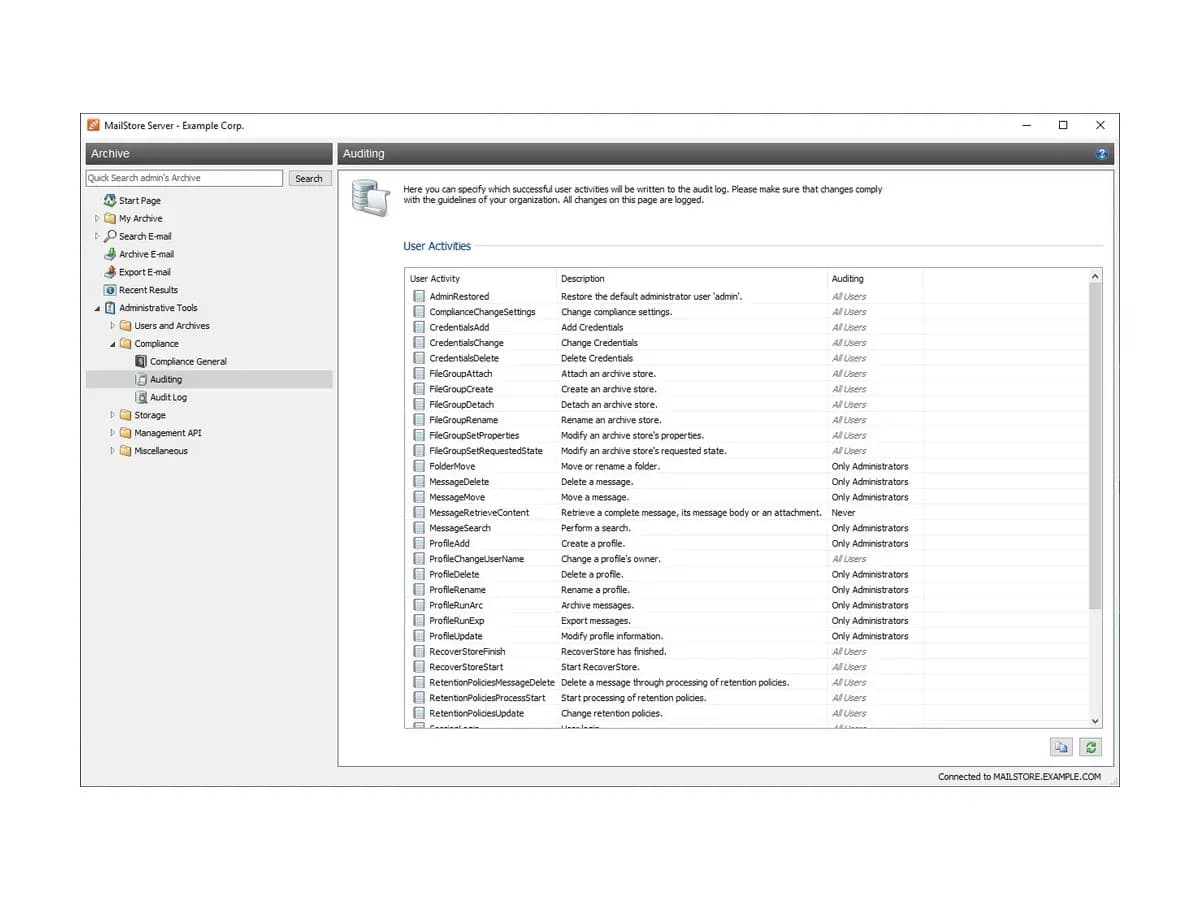Click the Export E-mail icon
This screenshot has height=900, width=1200.
(x=110, y=272)
